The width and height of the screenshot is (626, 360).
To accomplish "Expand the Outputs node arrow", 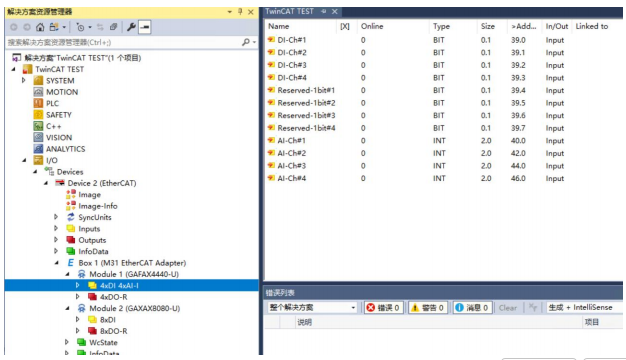I will [56, 240].
